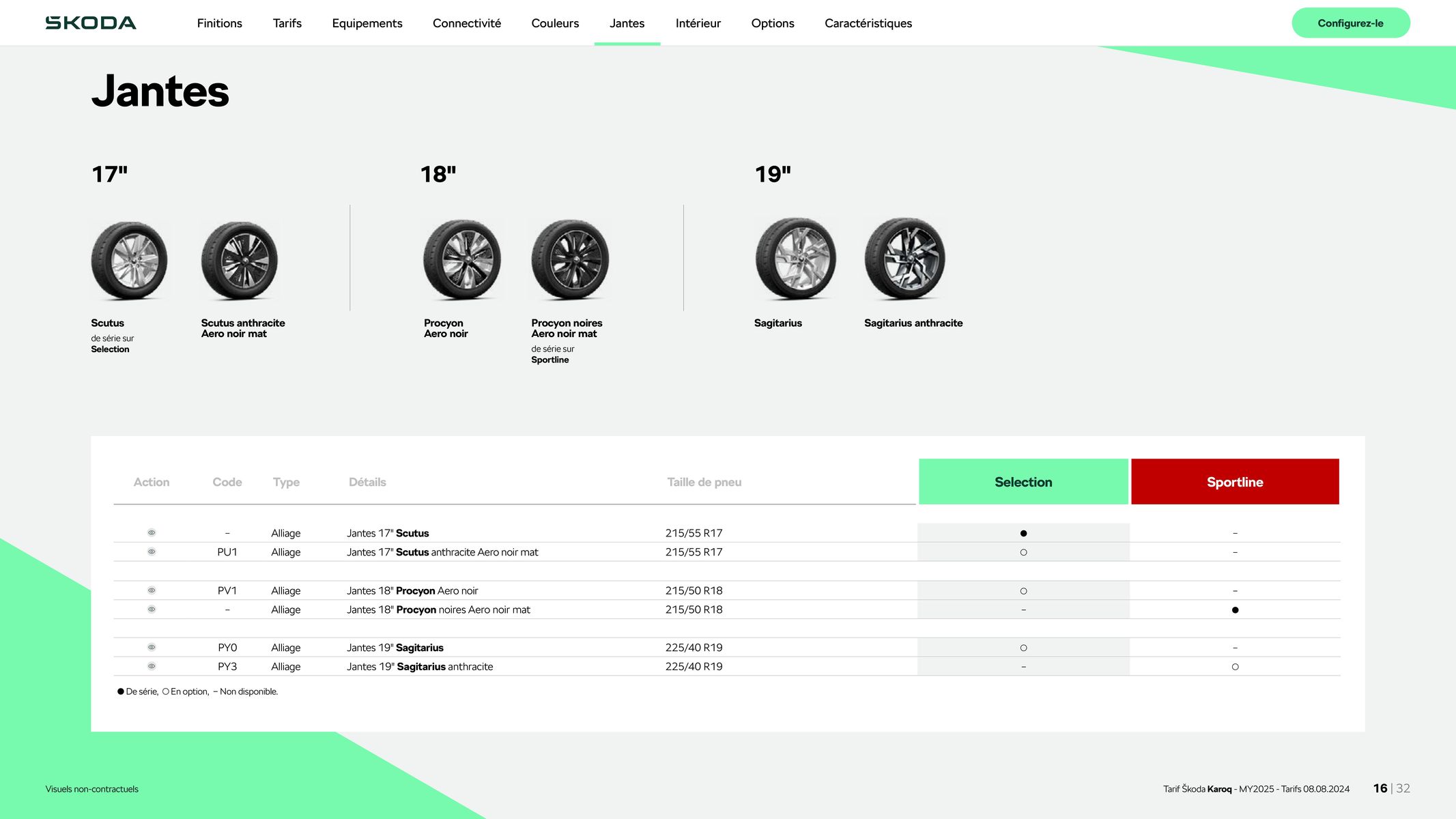Viewport: 1456px width, 819px height.
Task: Open the Tarifs tab
Action: pos(287,23)
